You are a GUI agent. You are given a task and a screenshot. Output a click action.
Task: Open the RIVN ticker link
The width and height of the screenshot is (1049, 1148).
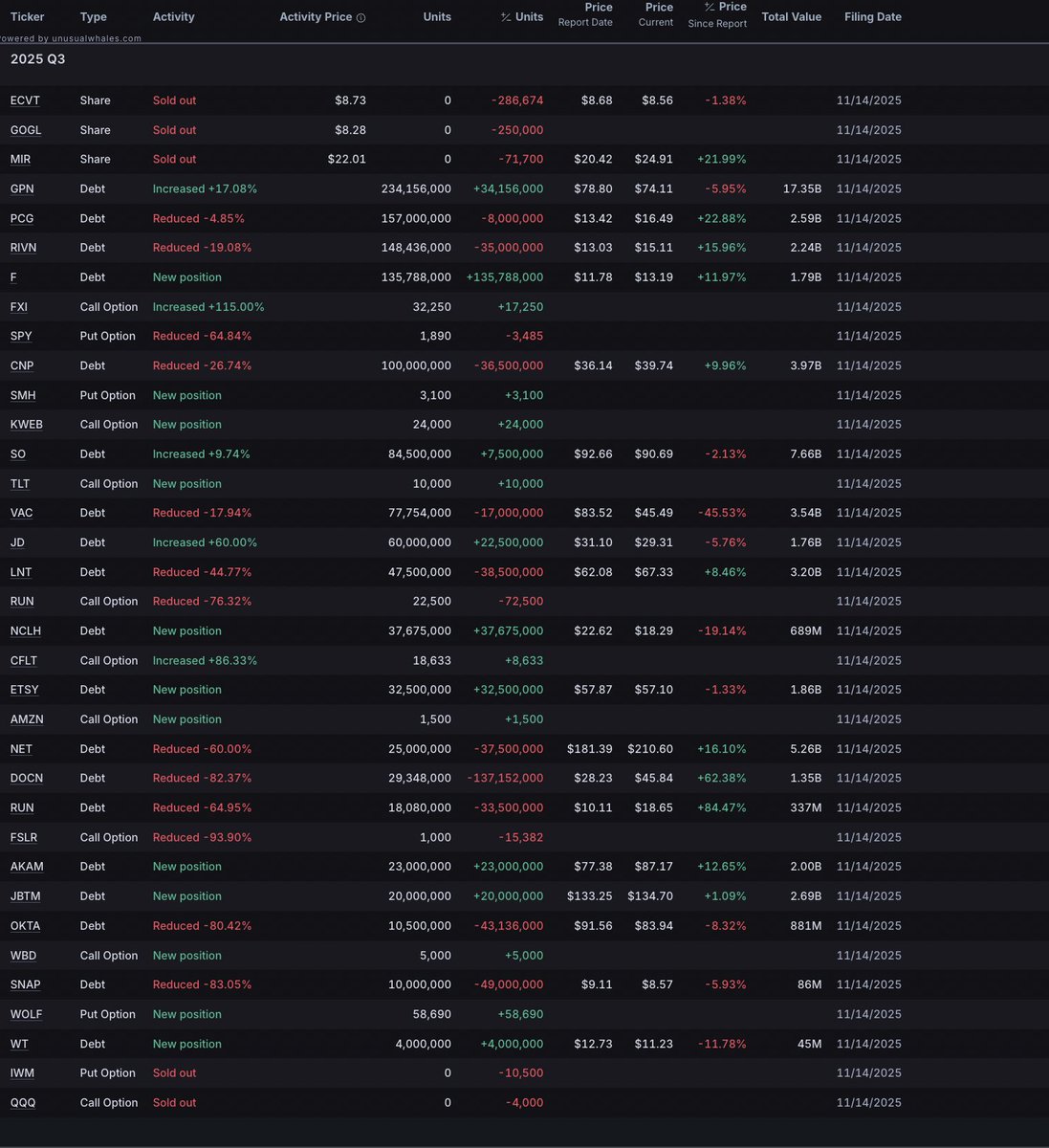24,248
